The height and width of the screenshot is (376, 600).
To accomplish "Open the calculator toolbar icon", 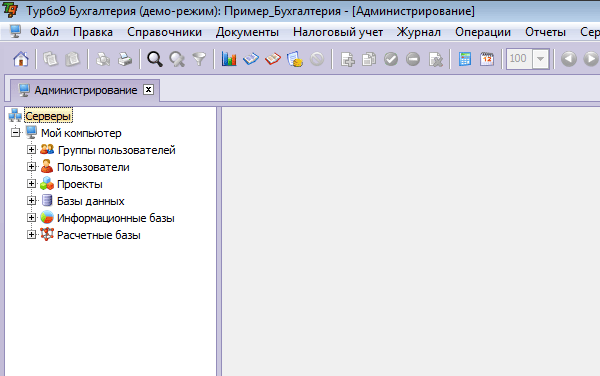I will [x=465, y=59].
